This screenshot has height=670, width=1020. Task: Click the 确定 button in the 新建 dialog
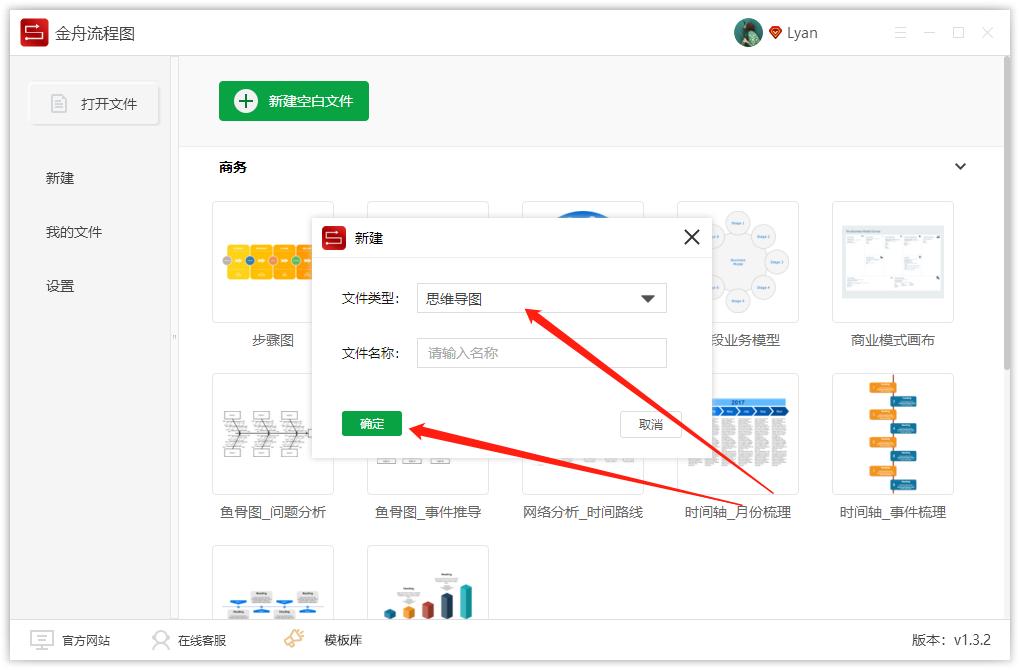point(371,423)
